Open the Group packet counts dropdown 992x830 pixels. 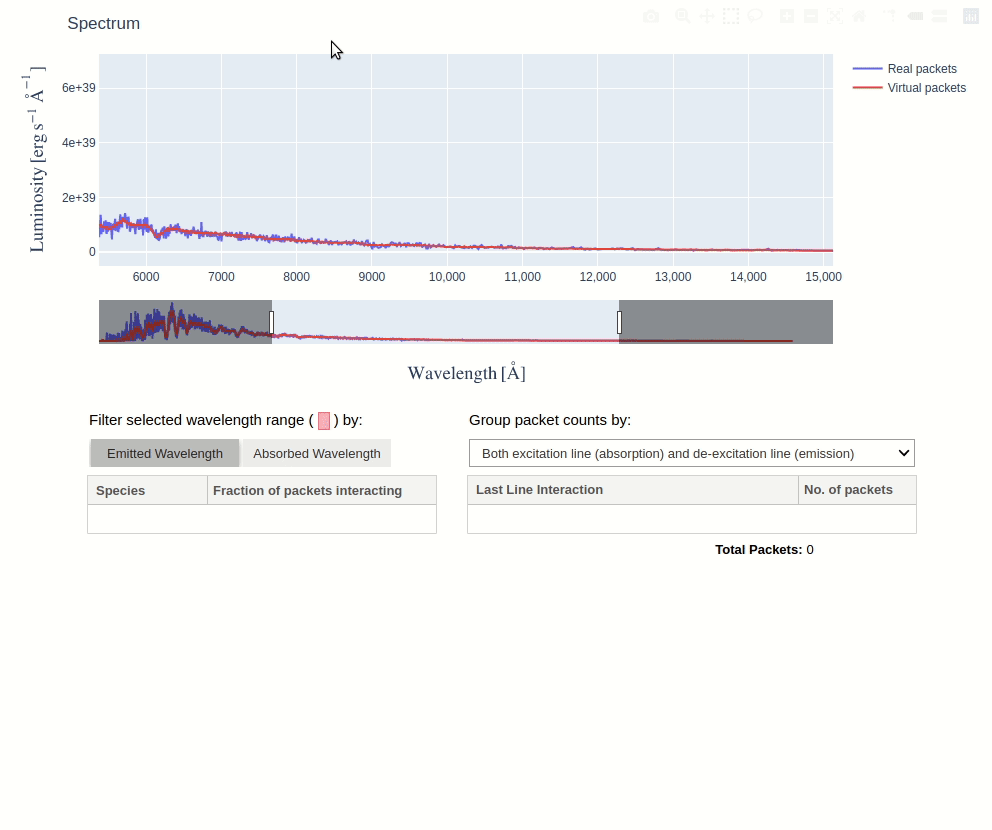click(691, 453)
